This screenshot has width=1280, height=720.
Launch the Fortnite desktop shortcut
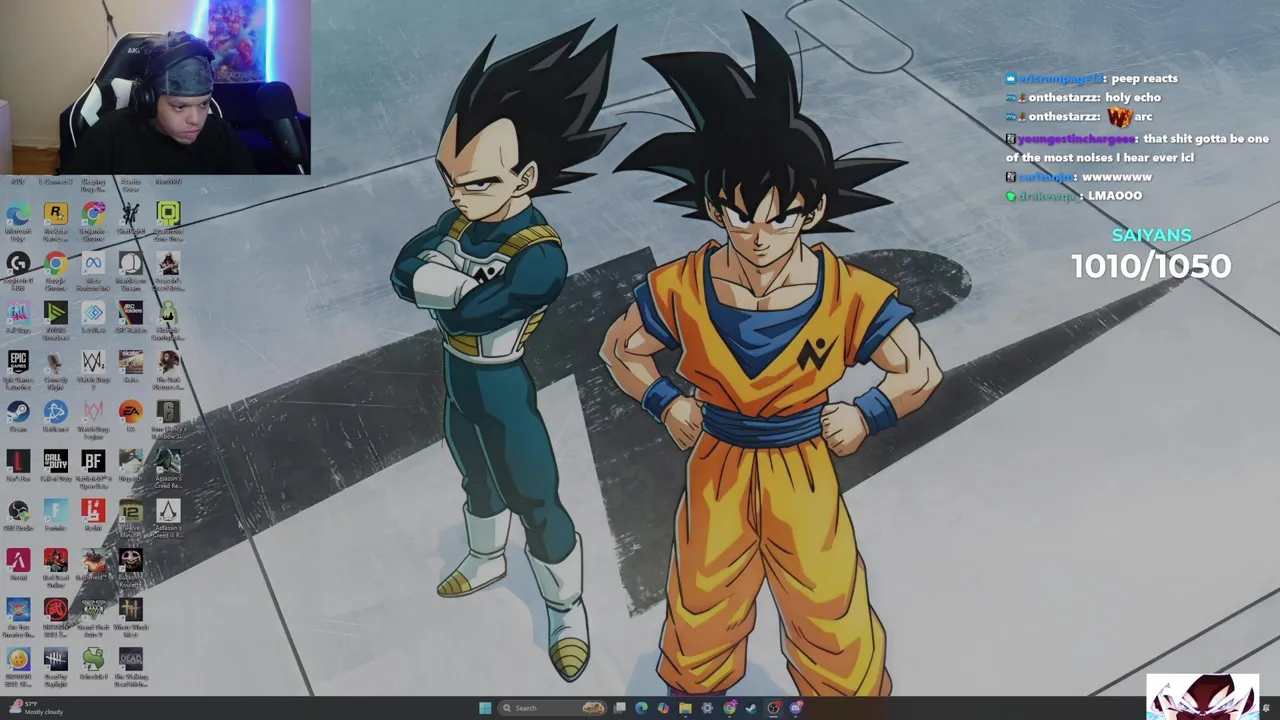55,516
